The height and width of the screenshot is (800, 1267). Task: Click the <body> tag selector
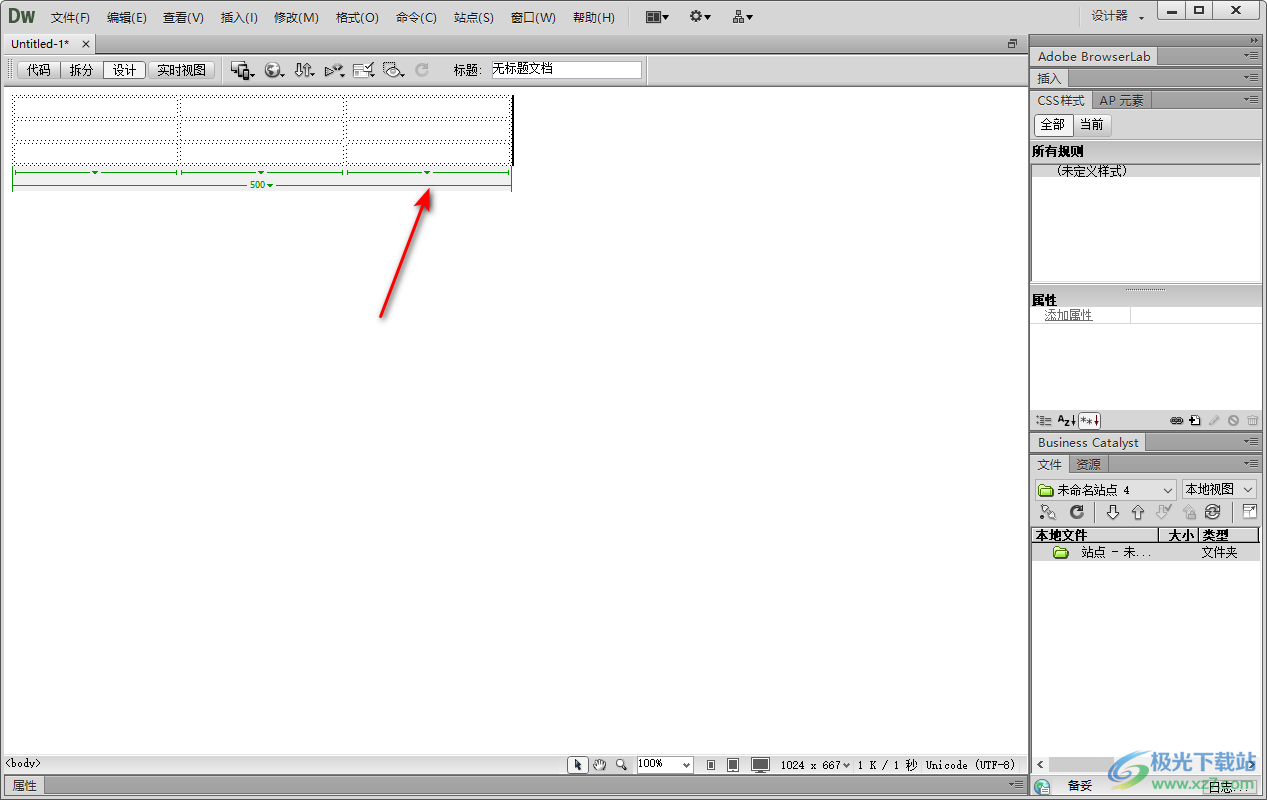coord(23,763)
